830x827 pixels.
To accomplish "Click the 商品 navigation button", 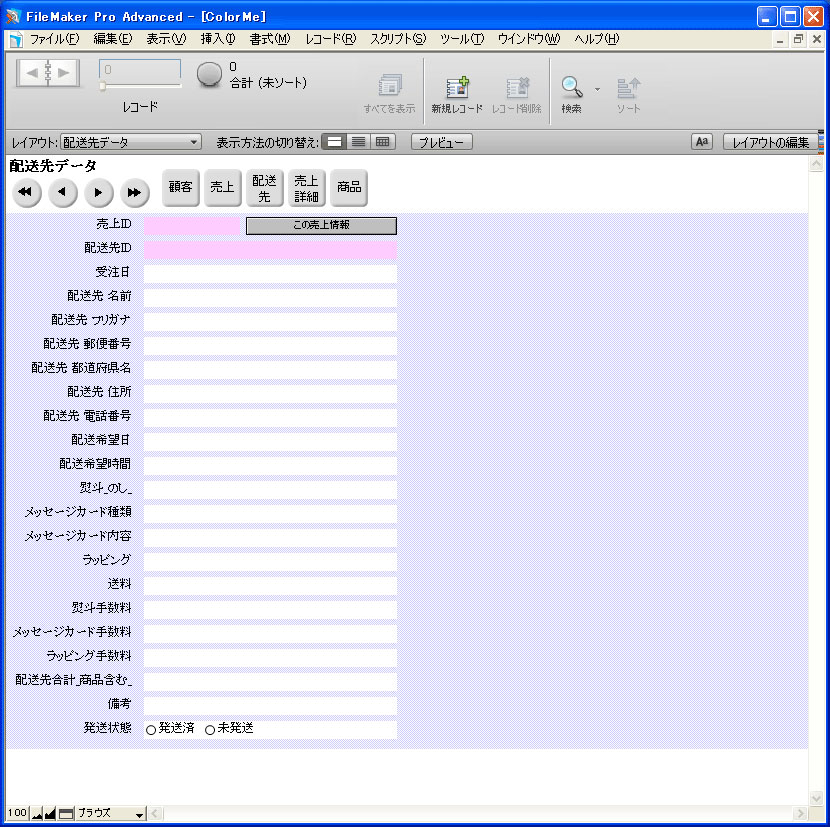I will 349,187.
